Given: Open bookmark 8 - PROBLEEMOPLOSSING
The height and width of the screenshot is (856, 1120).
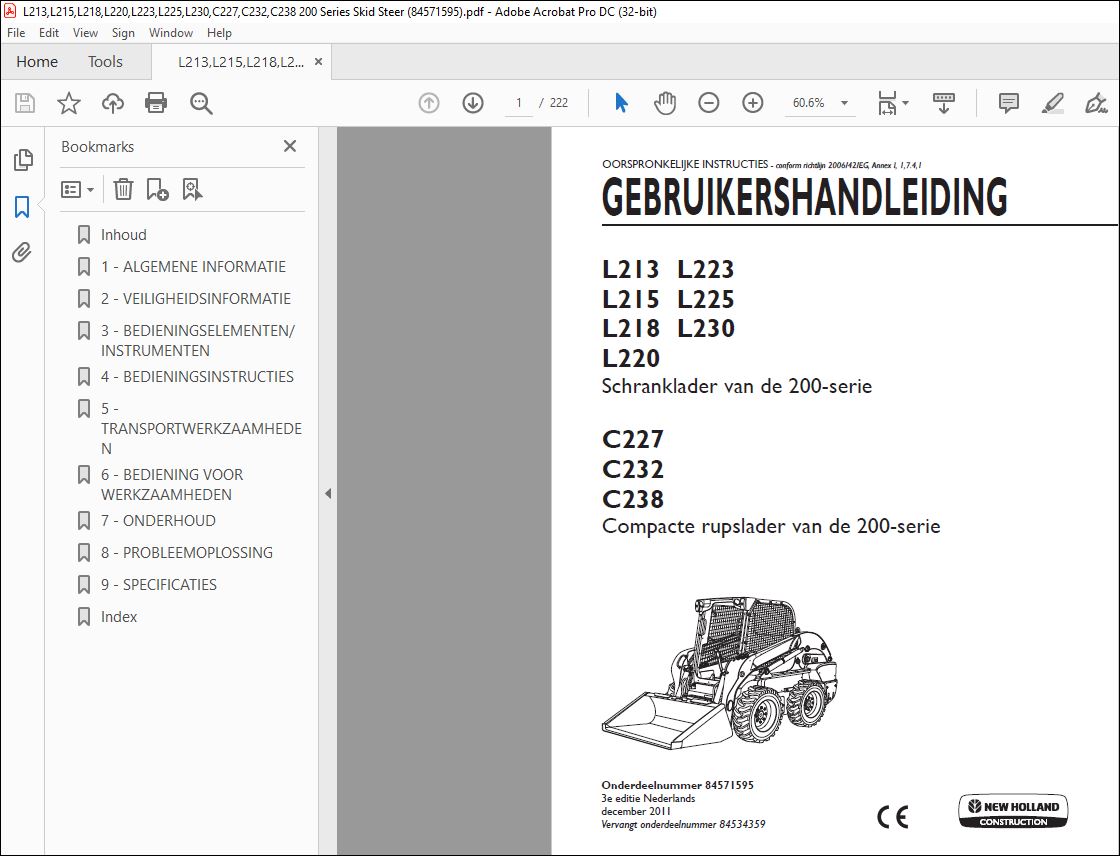Looking at the screenshot, I should click(186, 553).
